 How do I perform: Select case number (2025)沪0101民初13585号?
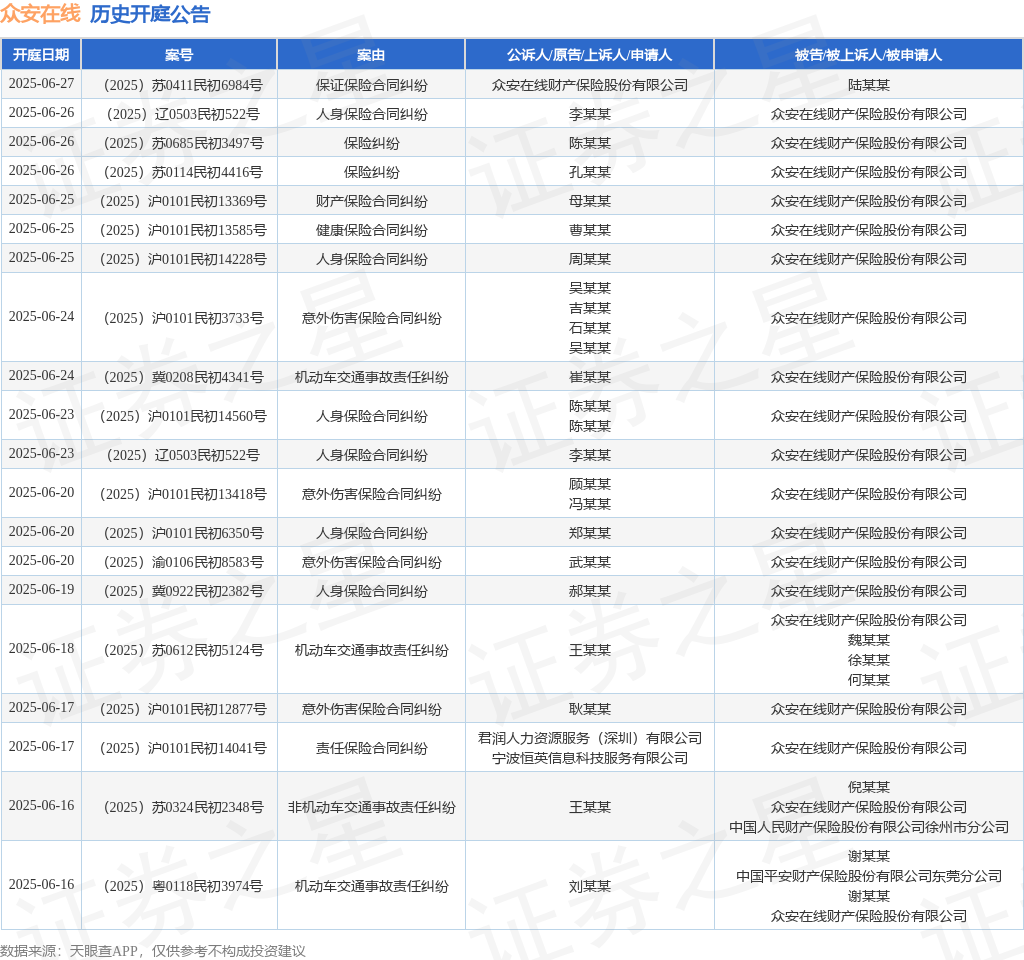(x=179, y=230)
